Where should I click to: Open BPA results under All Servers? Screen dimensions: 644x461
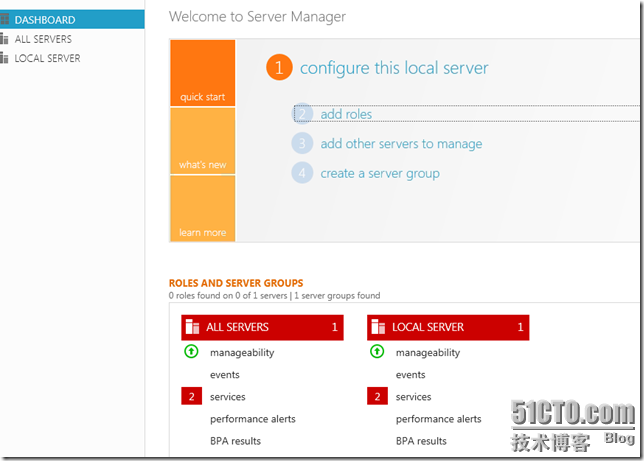235,441
